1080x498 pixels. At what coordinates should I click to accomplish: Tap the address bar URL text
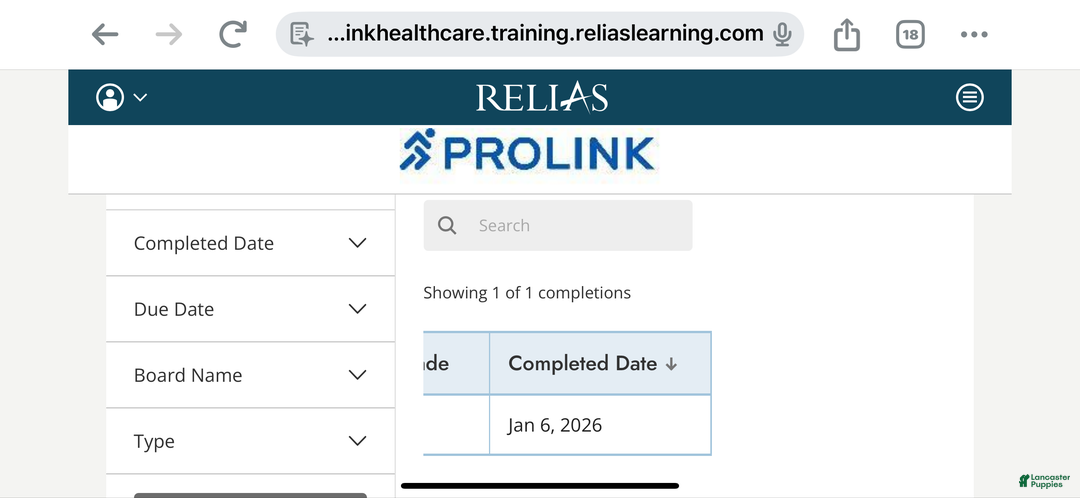545,34
